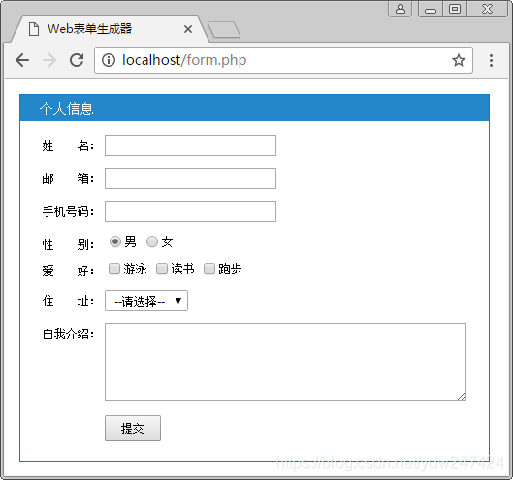Click the browser forward arrow
This screenshot has height=481, width=513.
coord(50,60)
